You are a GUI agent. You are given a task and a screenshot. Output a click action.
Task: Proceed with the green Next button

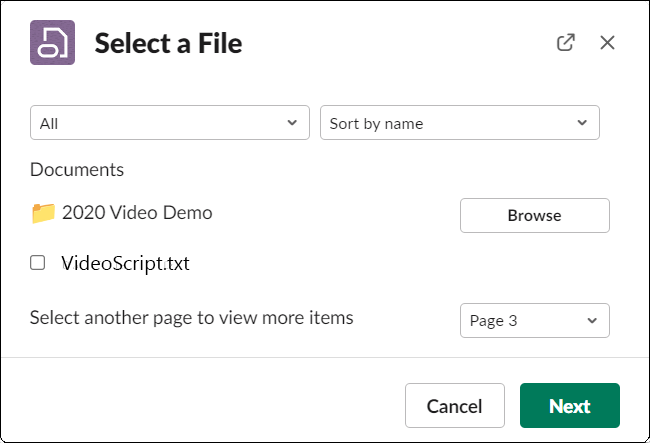pos(569,406)
